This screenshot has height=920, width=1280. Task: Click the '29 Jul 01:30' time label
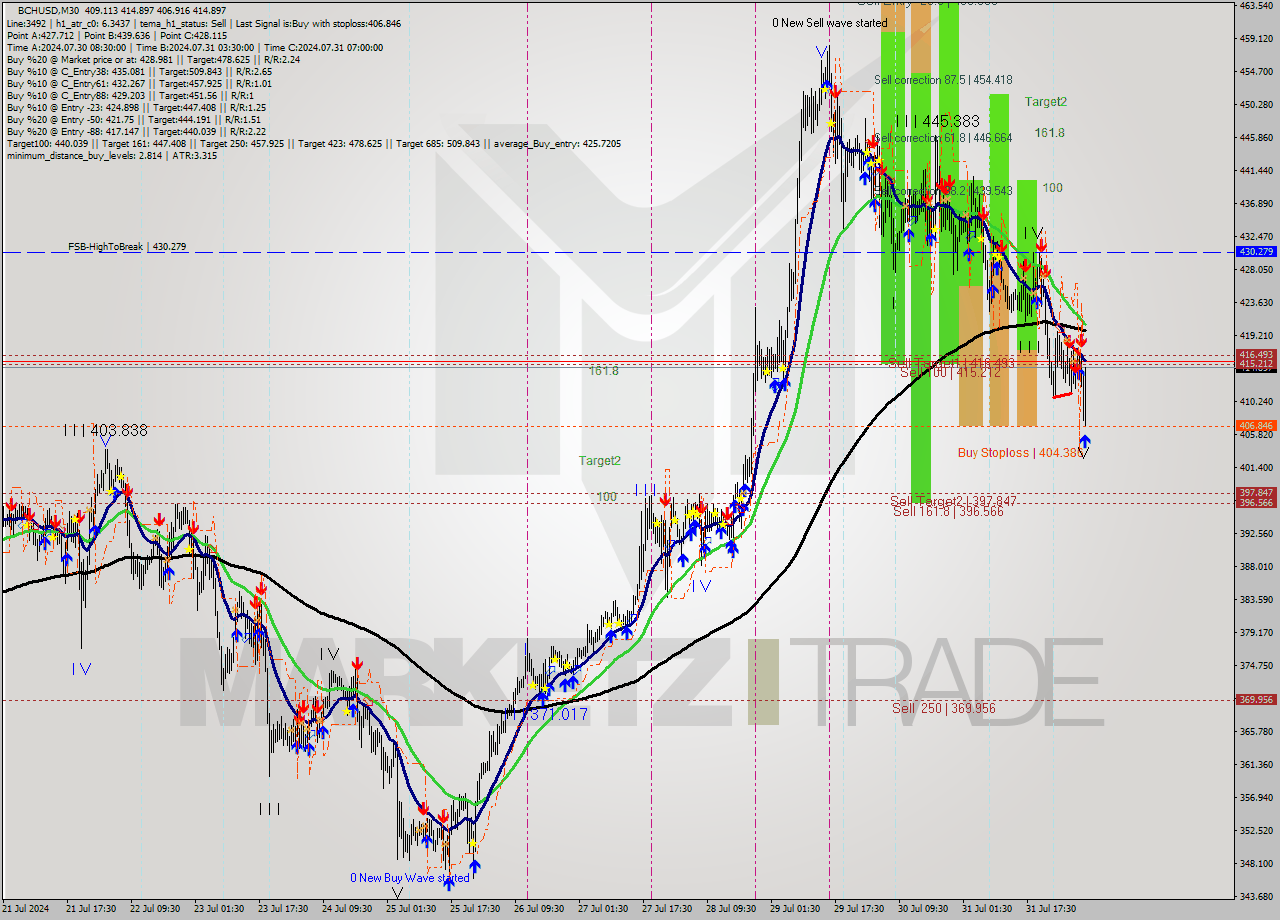click(x=797, y=909)
